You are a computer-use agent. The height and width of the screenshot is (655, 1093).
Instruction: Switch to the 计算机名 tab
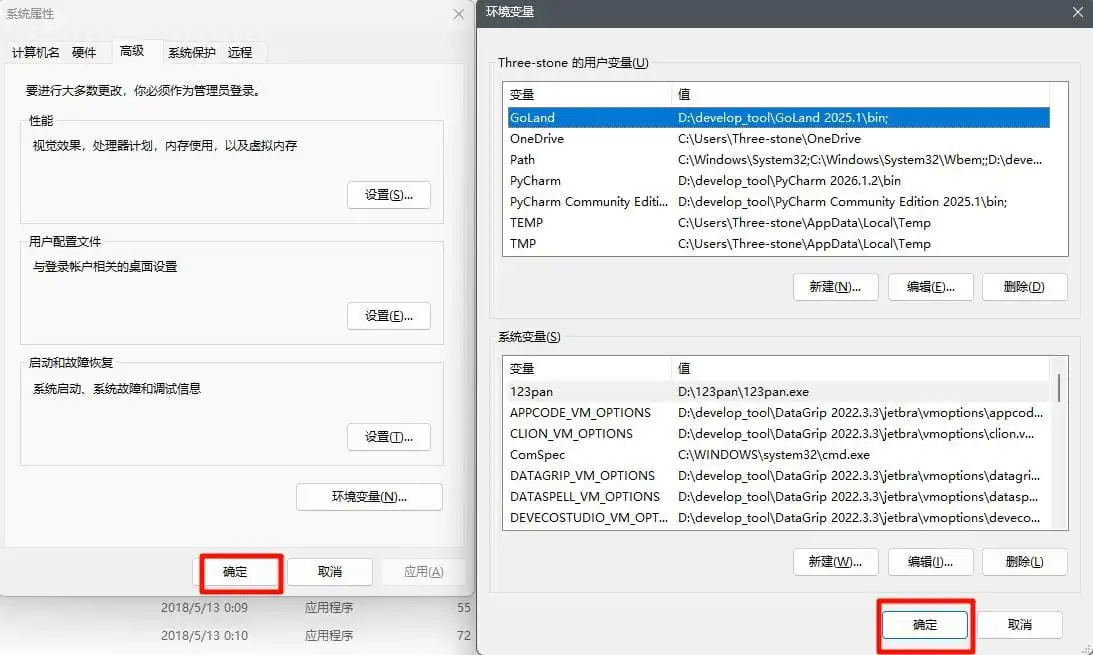36,52
